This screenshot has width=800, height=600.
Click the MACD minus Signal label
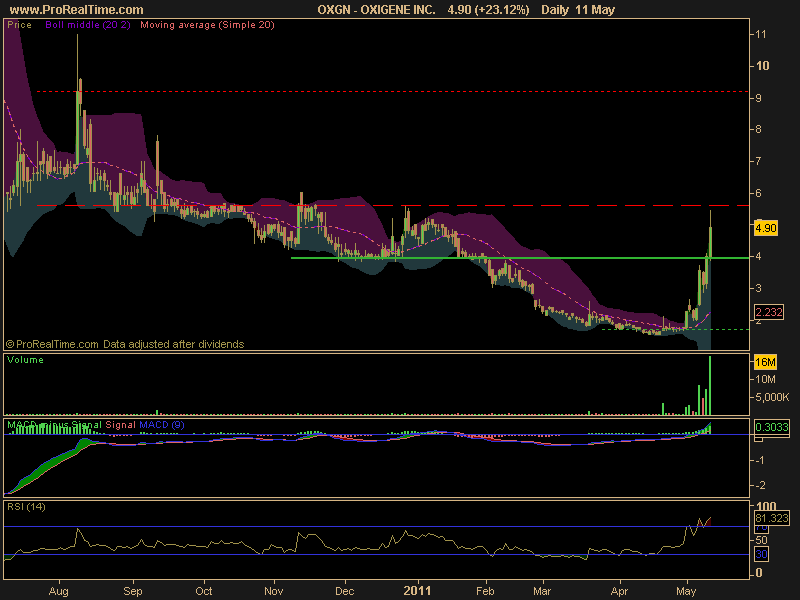54,424
